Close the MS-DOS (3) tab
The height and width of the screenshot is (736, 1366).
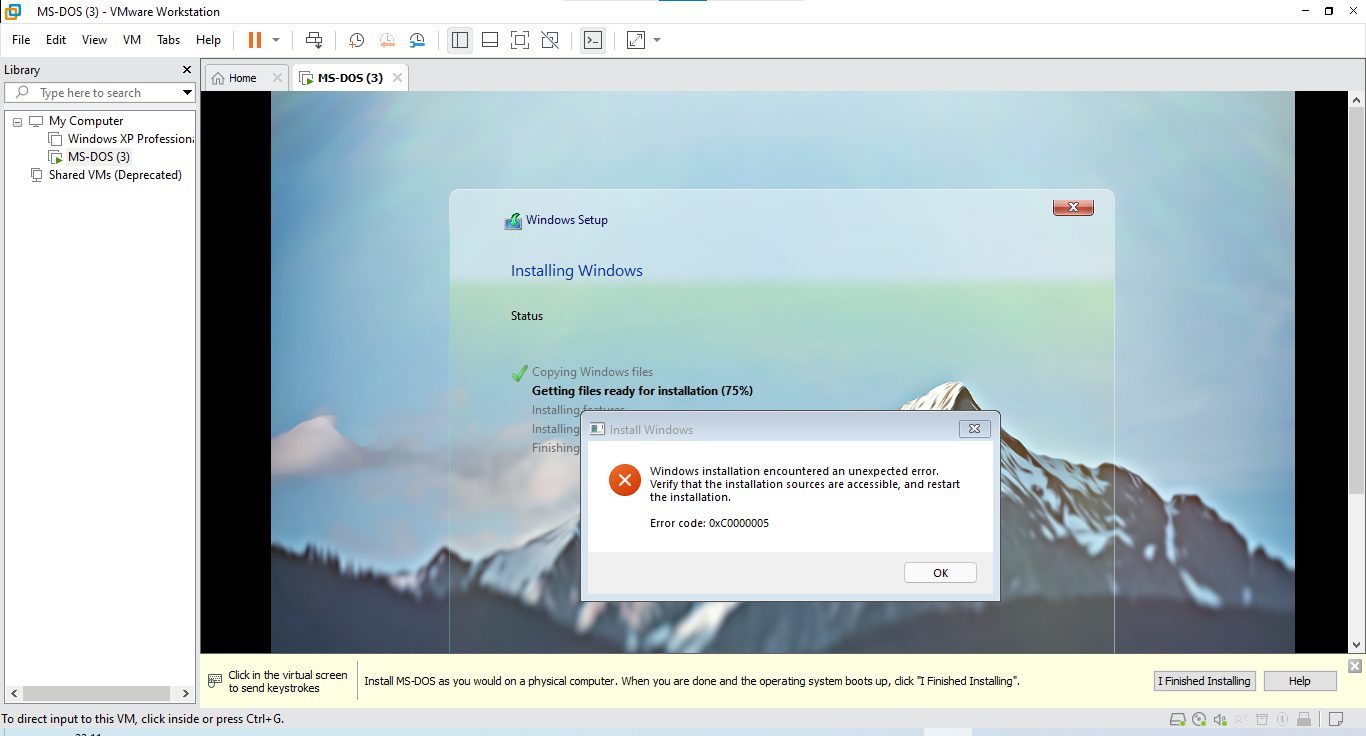click(397, 78)
